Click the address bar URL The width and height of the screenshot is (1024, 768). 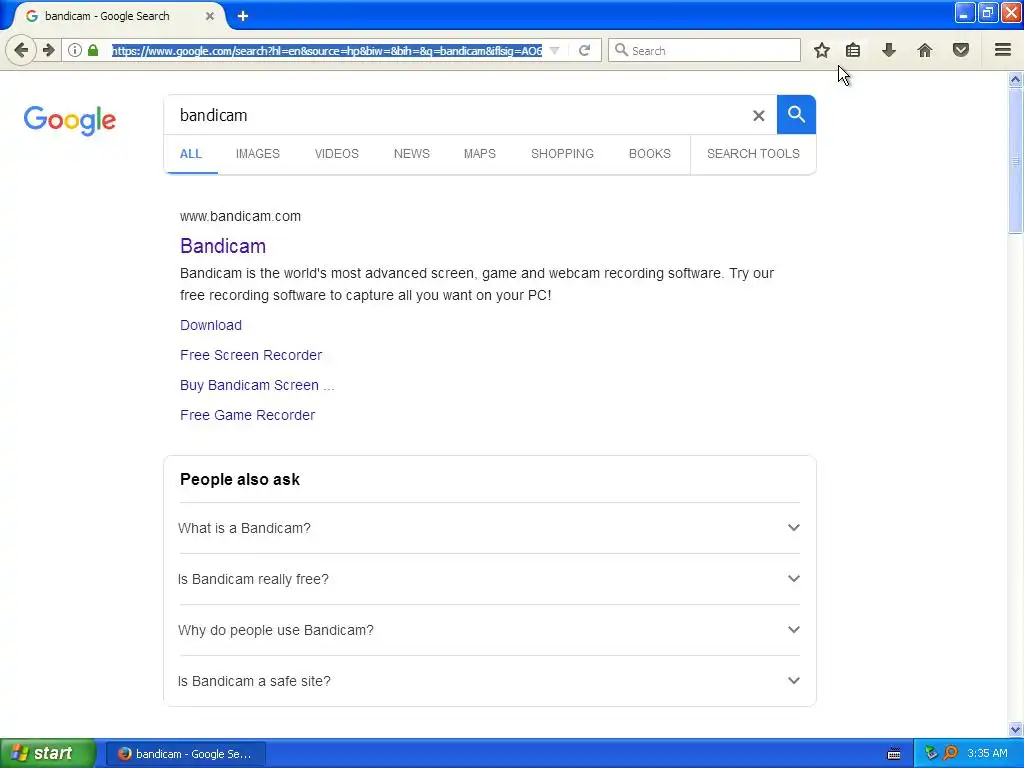pos(327,50)
